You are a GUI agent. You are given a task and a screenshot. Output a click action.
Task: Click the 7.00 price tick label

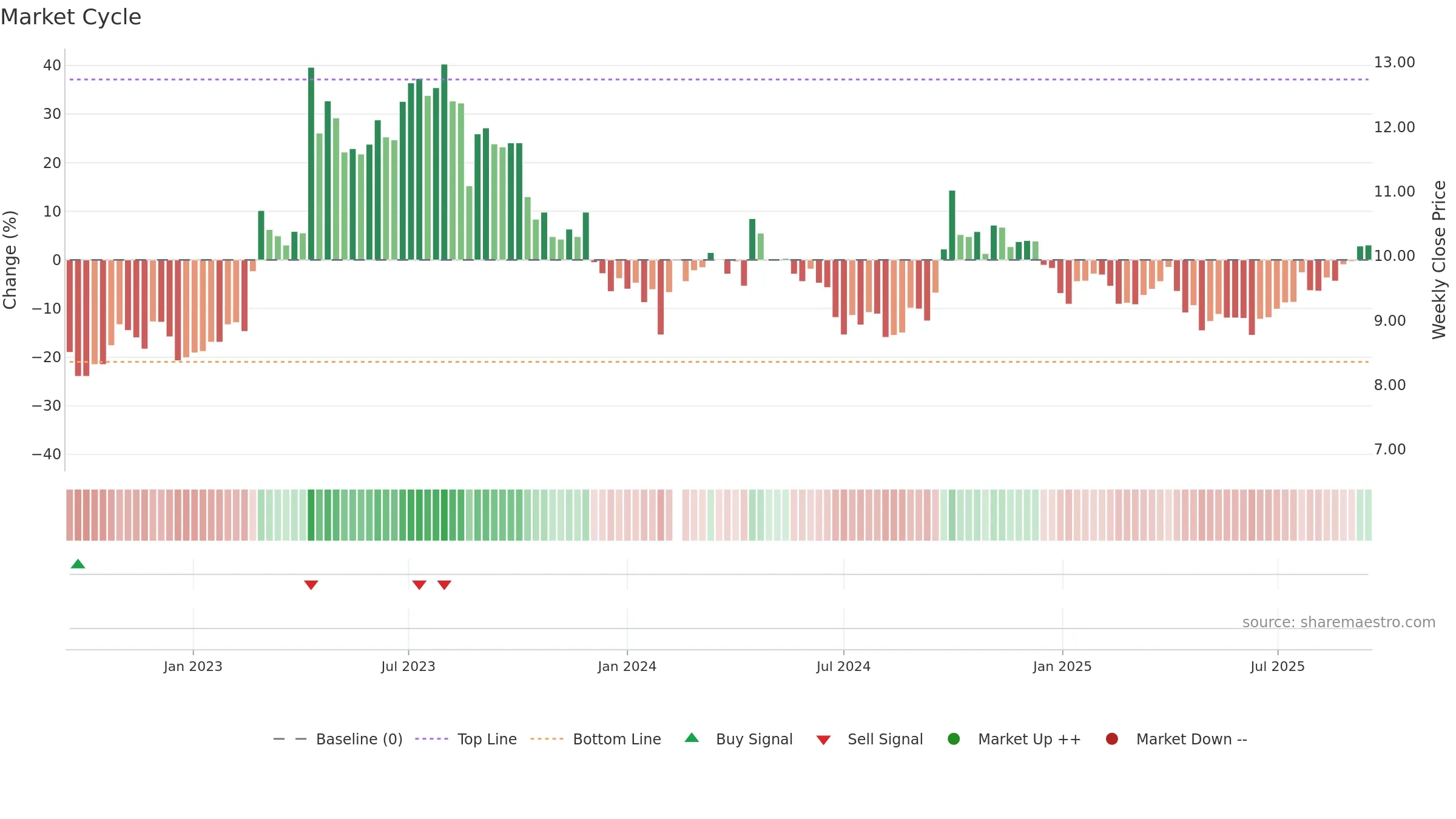coord(1389,450)
